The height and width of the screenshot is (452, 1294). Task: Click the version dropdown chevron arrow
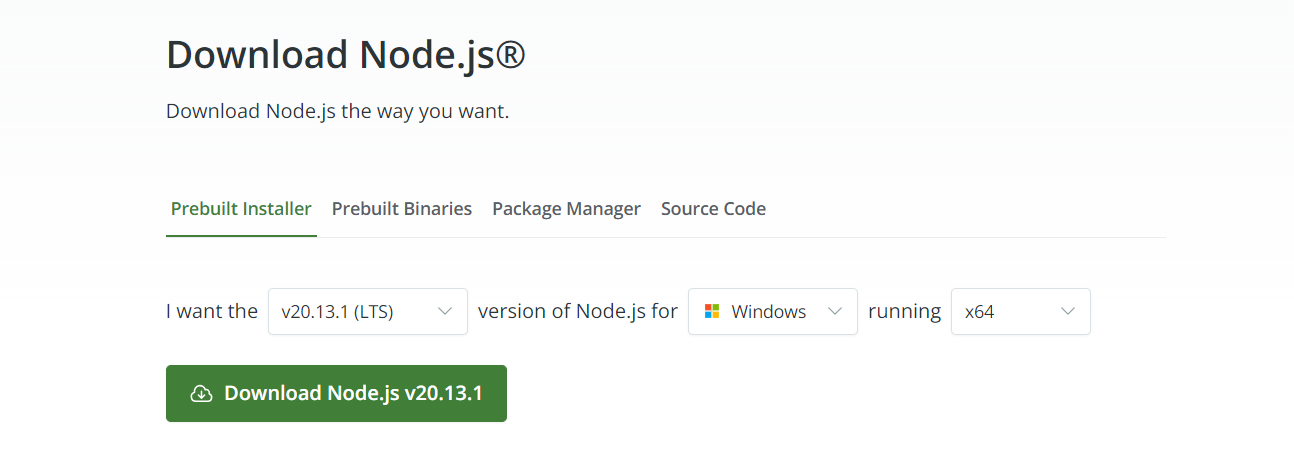tap(446, 311)
